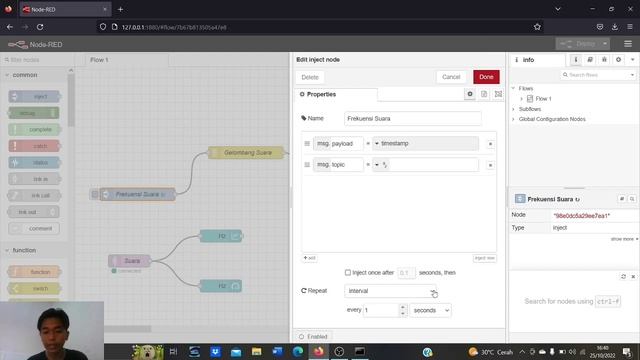640x360 pixels.
Task: Select the Gelombang Suara node on canvas
Action: (x=246, y=153)
